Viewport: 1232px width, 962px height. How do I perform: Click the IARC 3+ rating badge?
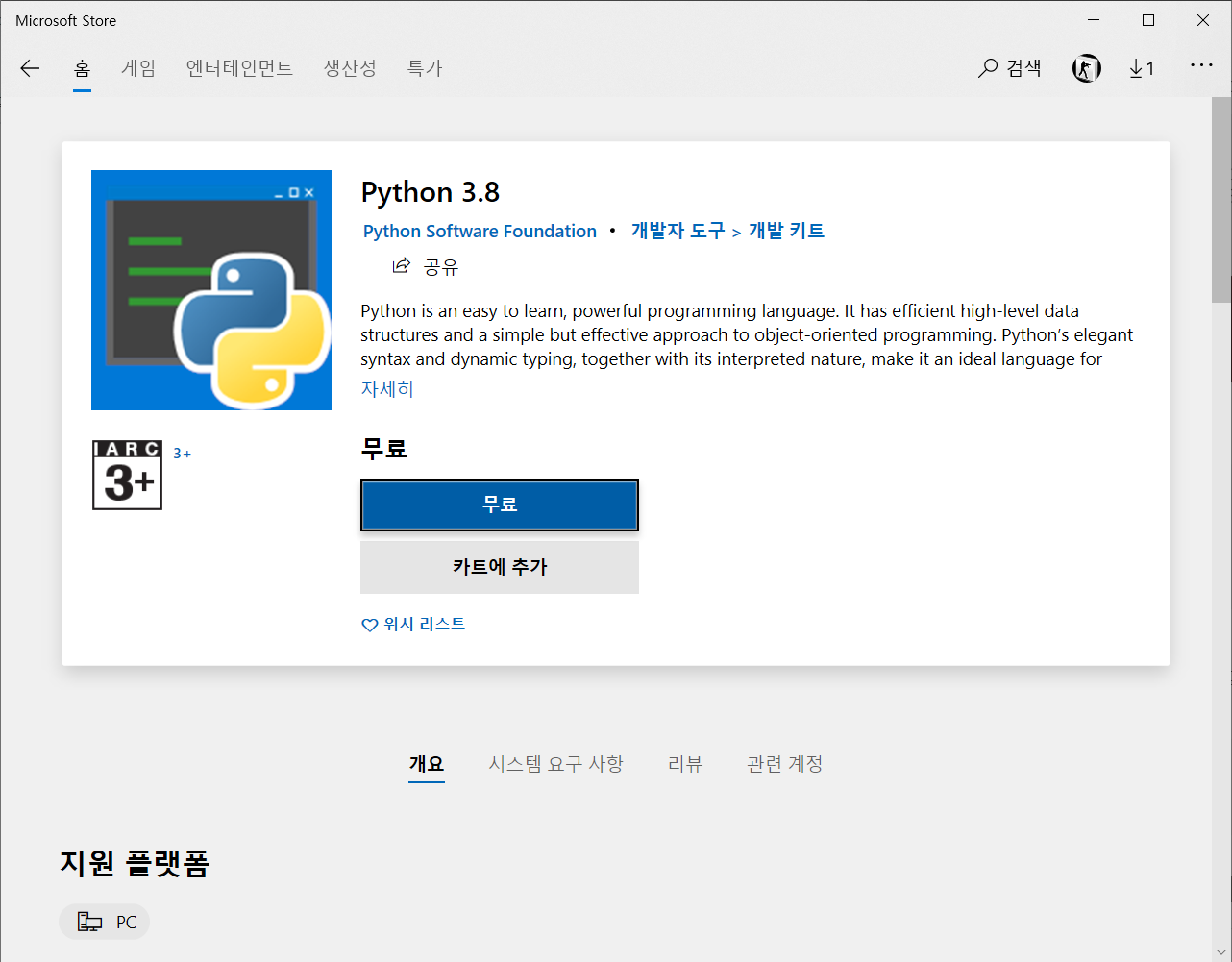127,475
